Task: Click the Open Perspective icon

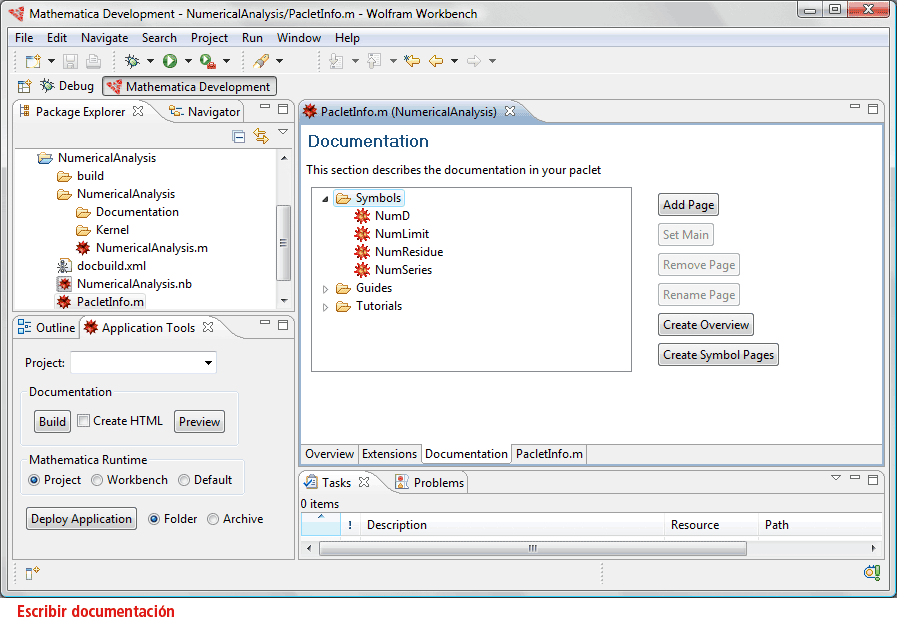Action: coord(25,87)
